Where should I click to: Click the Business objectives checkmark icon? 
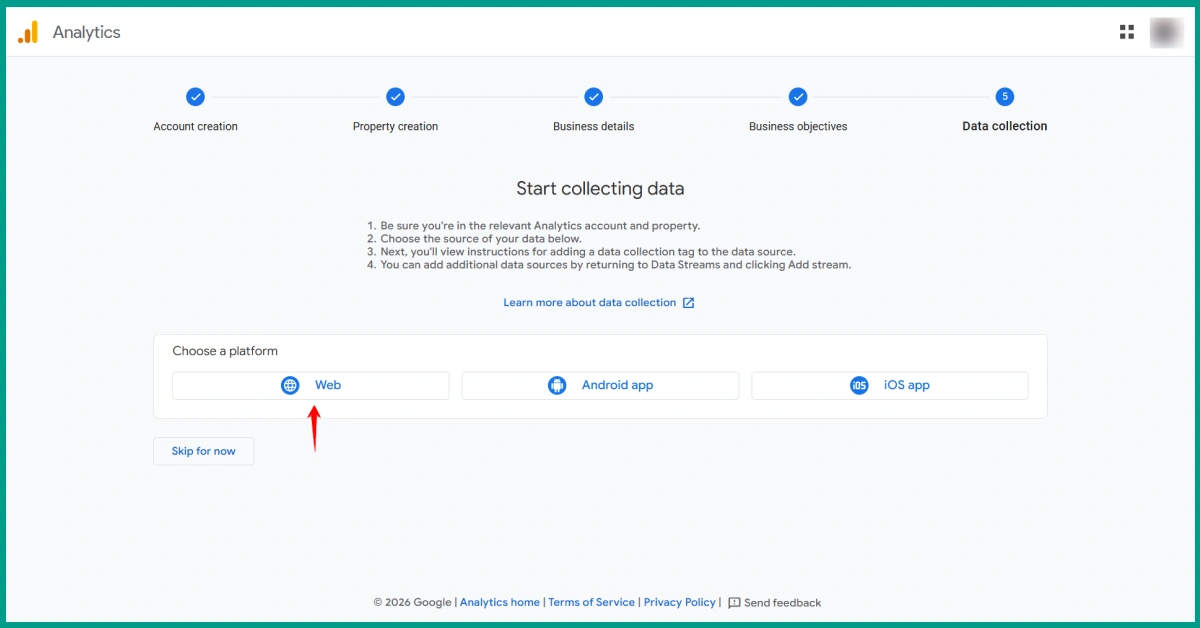(x=798, y=97)
